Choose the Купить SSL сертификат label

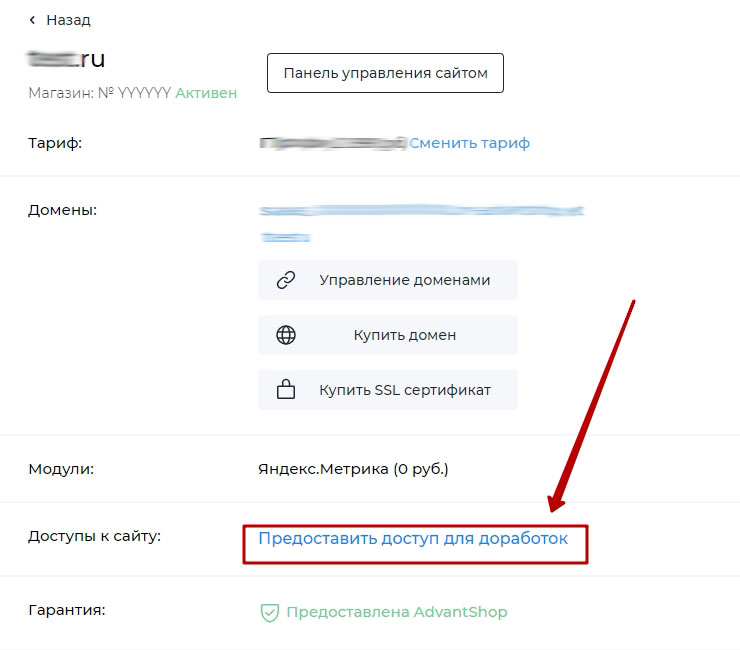click(x=404, y=390)
